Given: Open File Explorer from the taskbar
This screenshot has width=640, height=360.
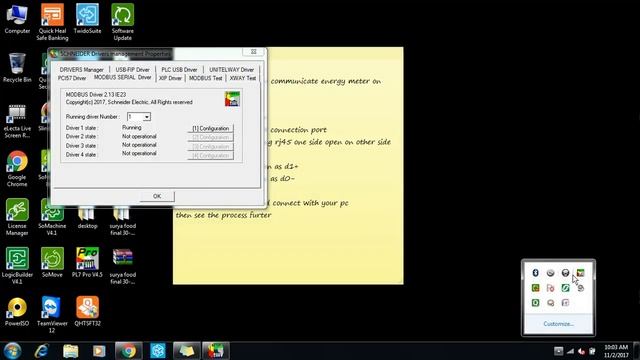Looking at the screenshot, I should (71, 351).
